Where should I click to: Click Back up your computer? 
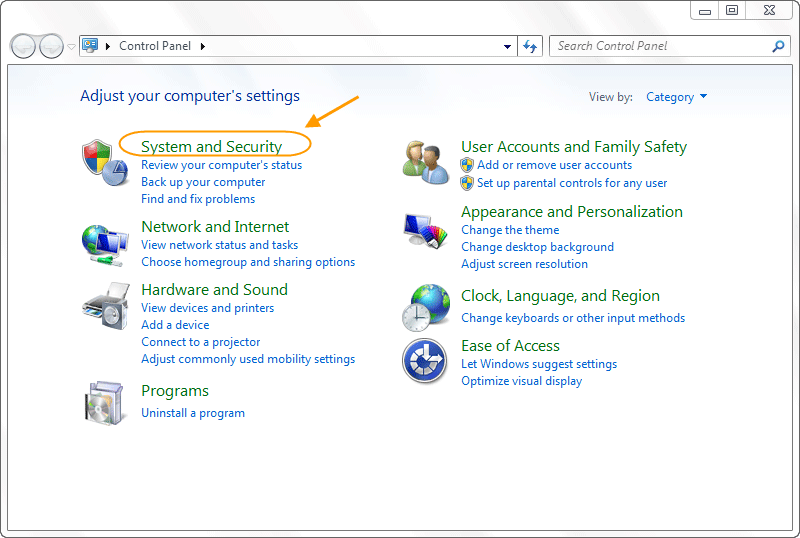[x=203, y=182]
